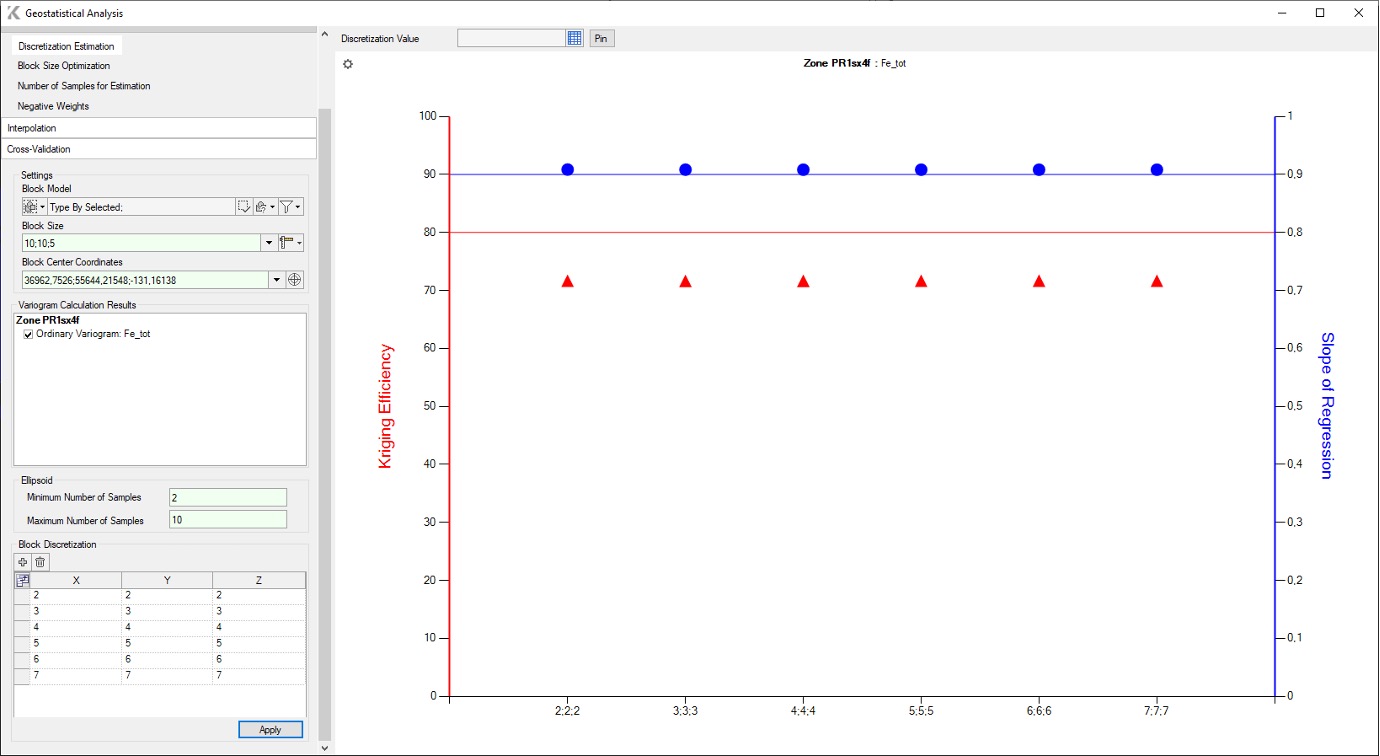The height and width of the screenshot is (756, 1380).
Task: Open the Block Size dropdown
Action: coord(269,242)
